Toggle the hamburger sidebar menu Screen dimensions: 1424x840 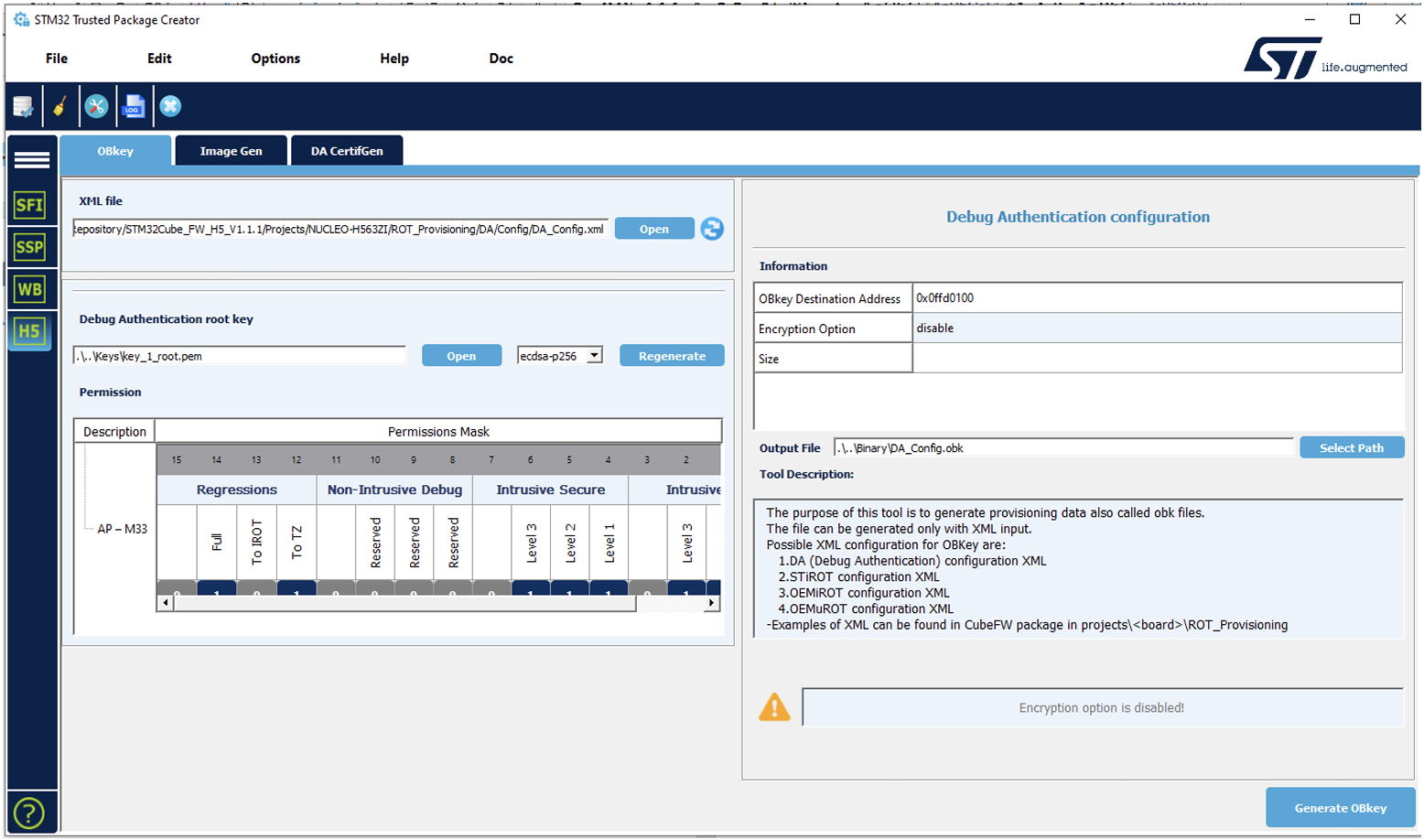point(32,160)
